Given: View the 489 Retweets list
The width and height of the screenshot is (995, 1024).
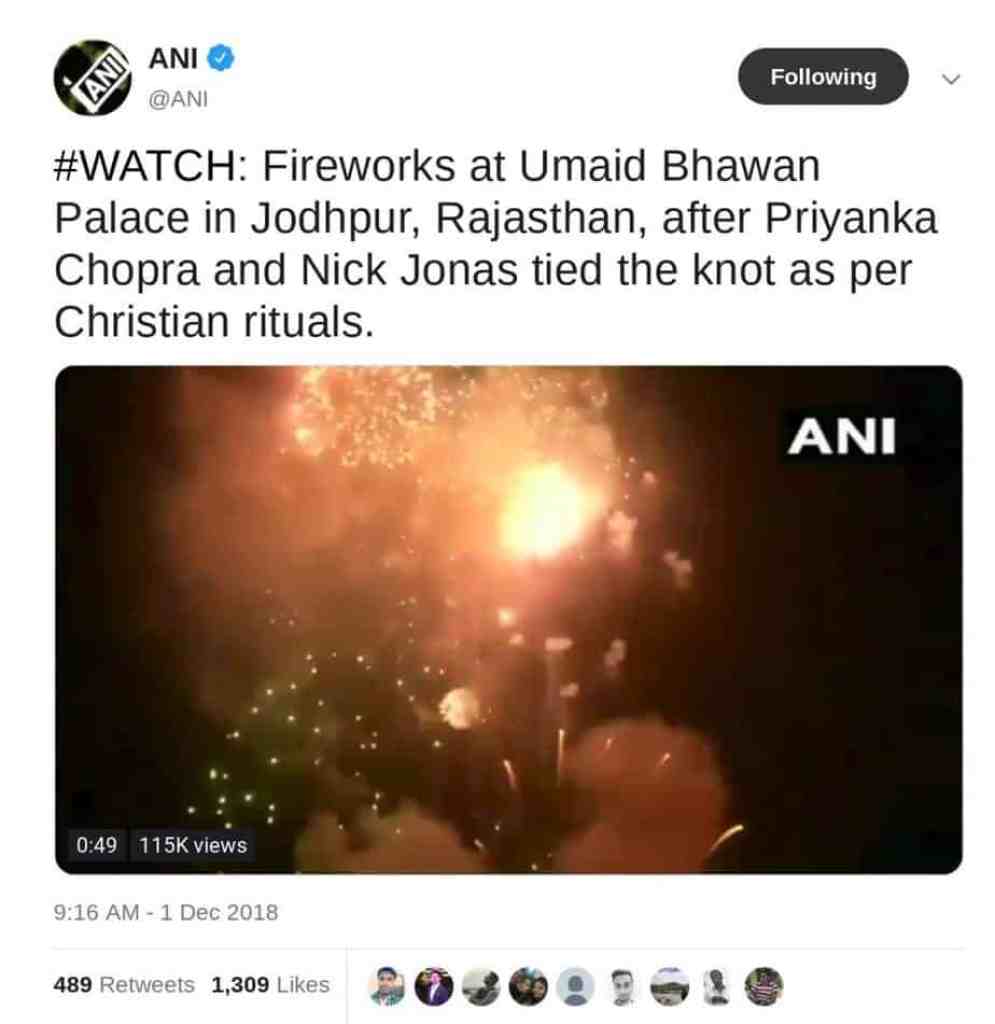Looking at the screenshot, I should coord(124,984).
